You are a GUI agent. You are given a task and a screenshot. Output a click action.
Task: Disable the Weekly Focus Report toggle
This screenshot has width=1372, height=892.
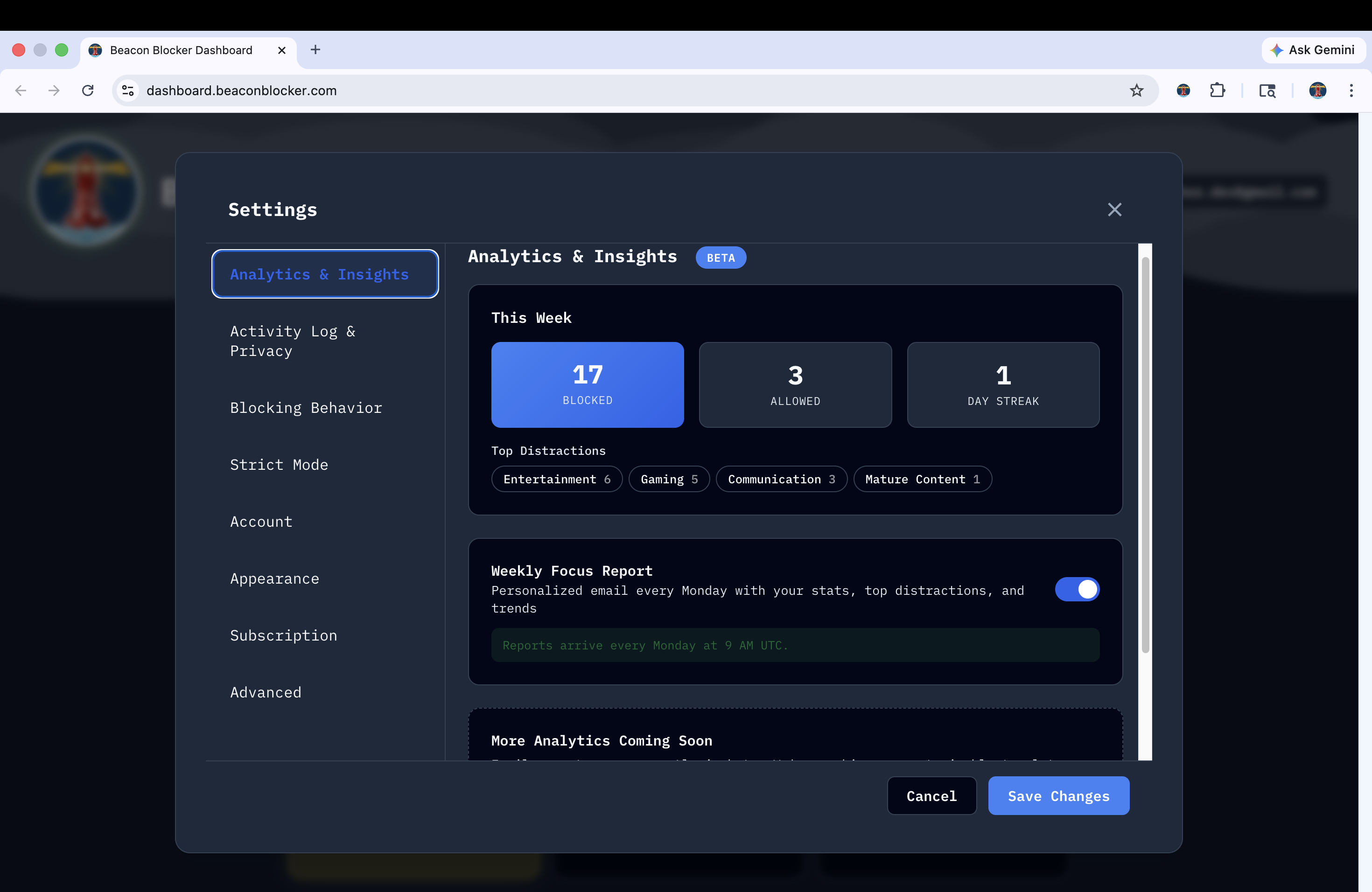(x=1078, y=590)
